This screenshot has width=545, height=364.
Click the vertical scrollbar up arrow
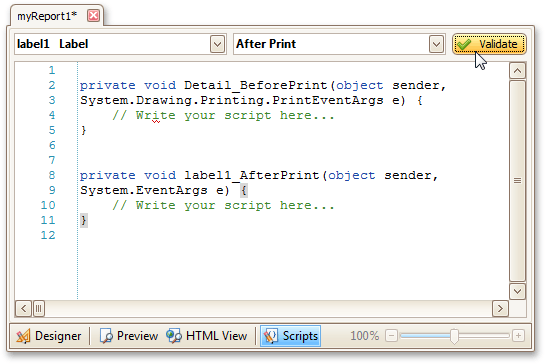coord(517,71)
